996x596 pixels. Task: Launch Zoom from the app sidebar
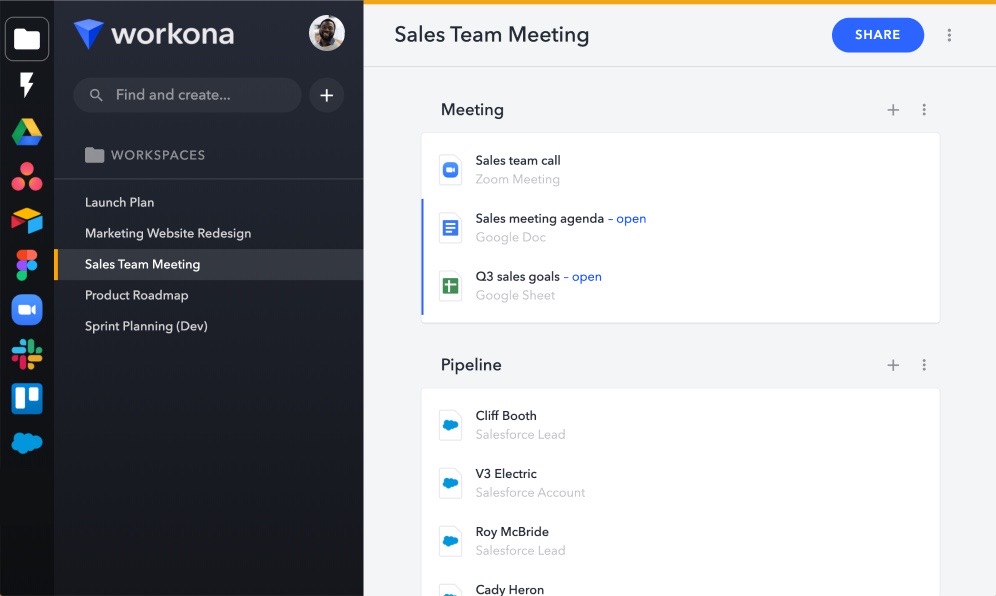(26, 310)
